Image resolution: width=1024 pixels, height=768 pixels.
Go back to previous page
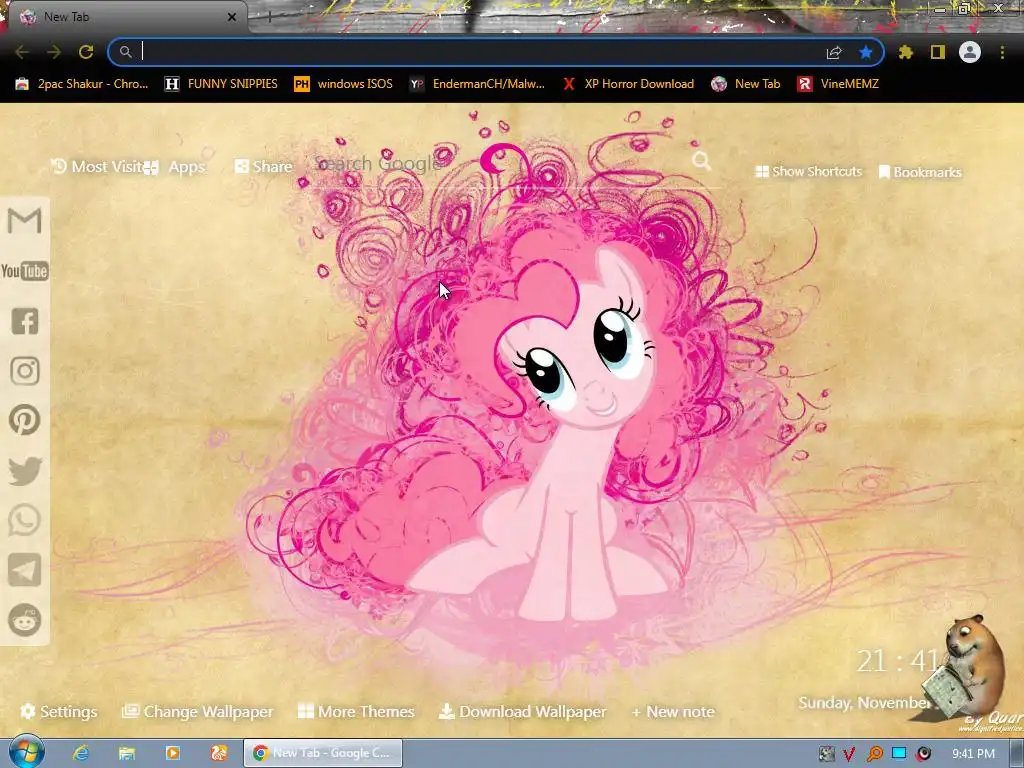click(22, 52)
